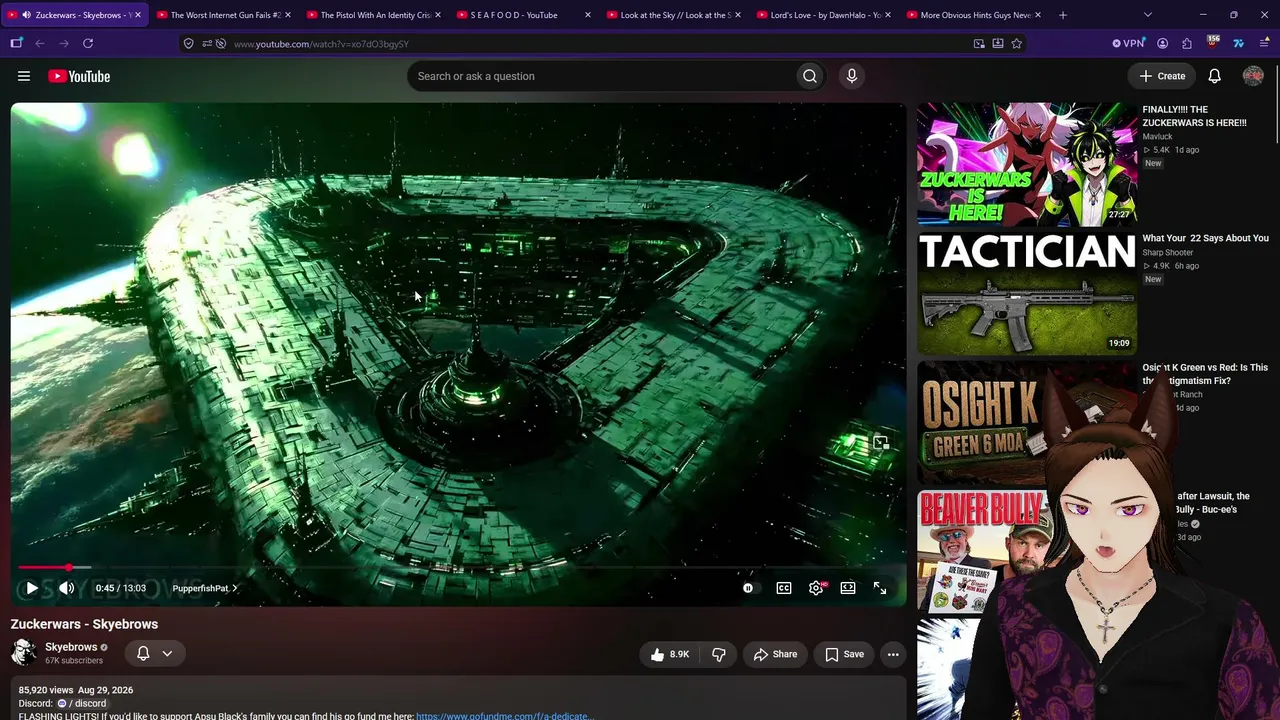The width and height of the screenshot is (1280, 720).
Task: Click the search or ask a question field
Action: click(602, 76)
